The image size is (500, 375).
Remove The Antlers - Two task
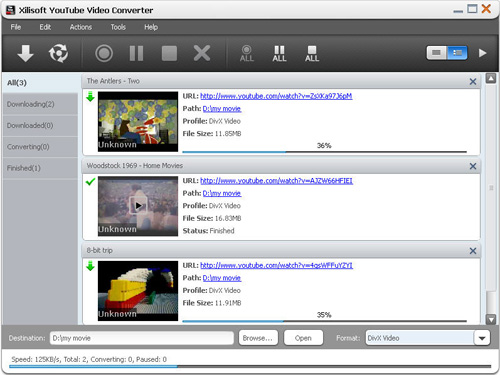pyautogui.click(x=473, y=82)
